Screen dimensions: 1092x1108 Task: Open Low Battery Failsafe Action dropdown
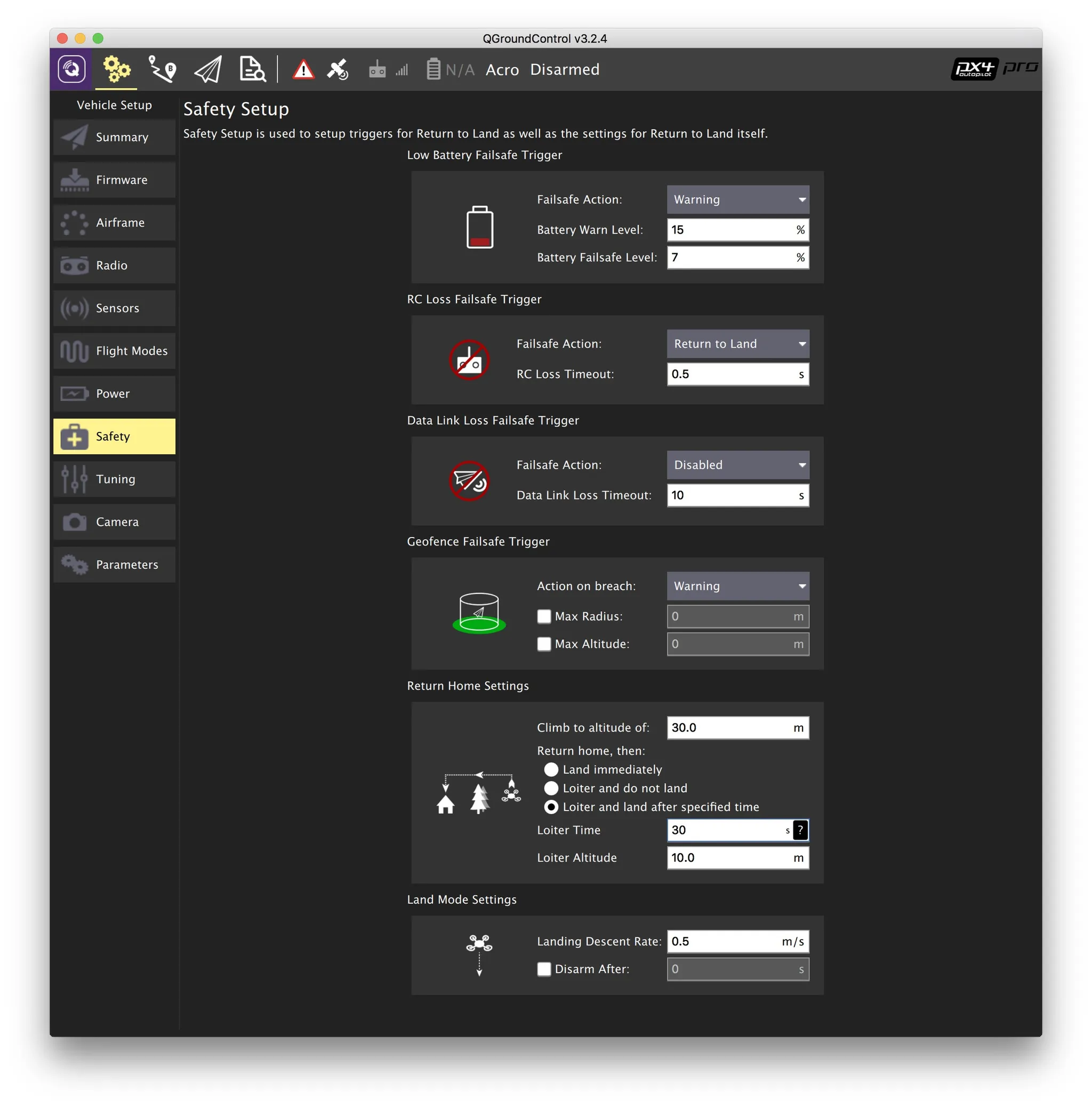click(737, 199)
